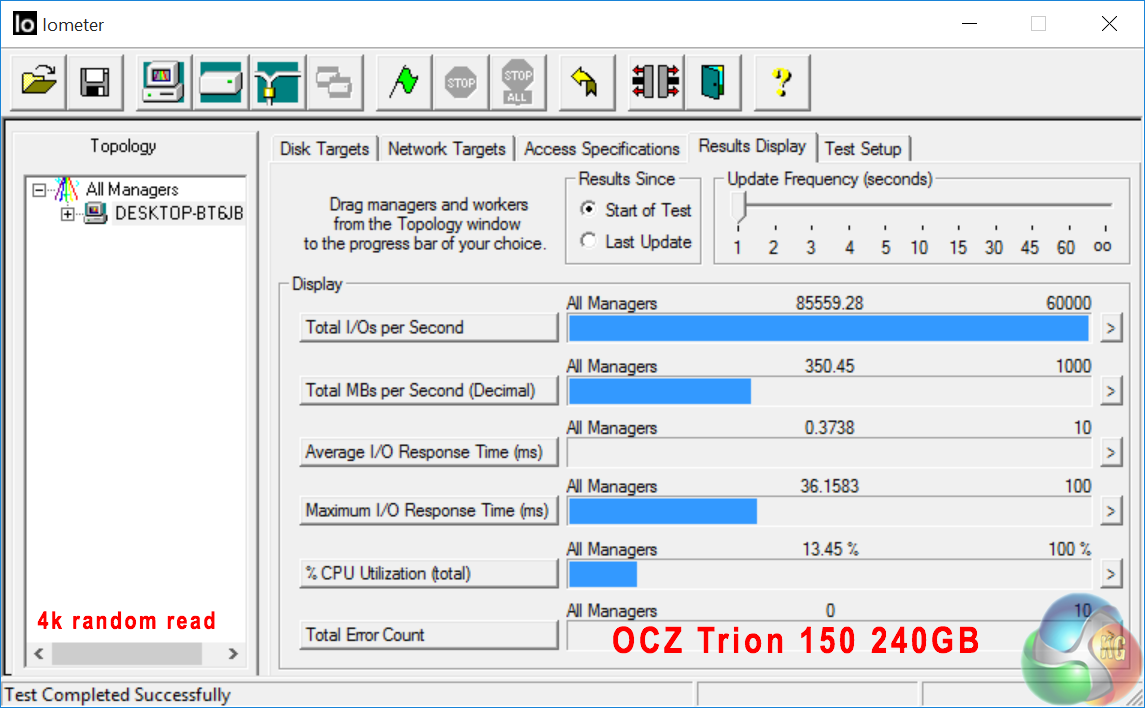Click All Managers topology icon
Viewport: 1145px width, 708px height.
point(66,190)
